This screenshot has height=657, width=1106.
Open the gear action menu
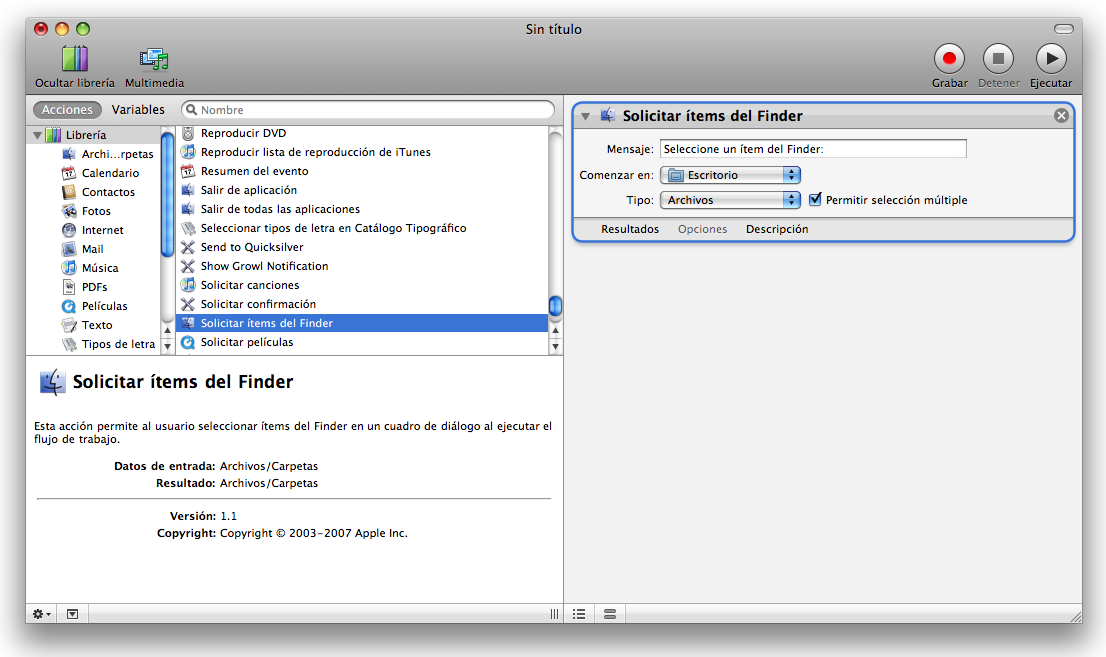pyautogui.click(x=42, y=614)
